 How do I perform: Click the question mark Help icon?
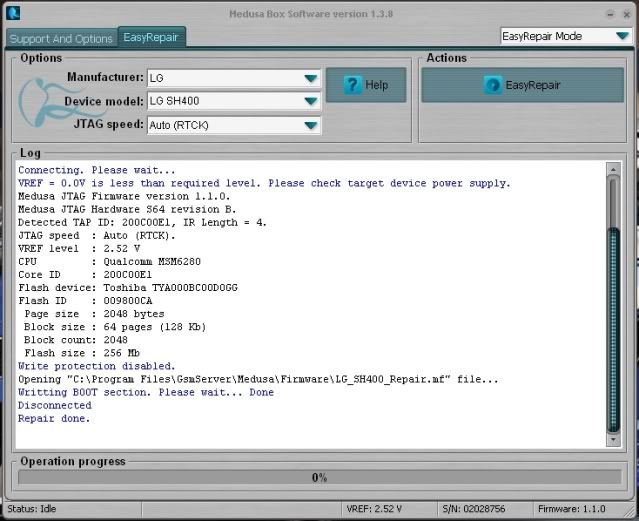click(x=353, y=85)
